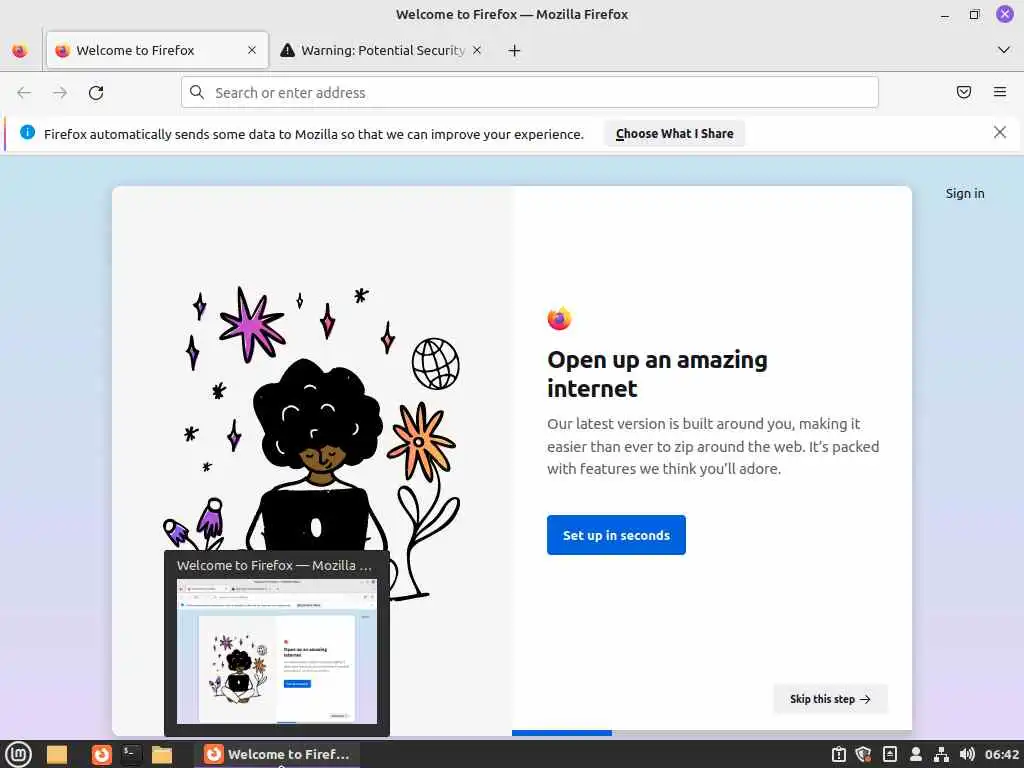Switch to Warning: Potential Security tab

tap(382, 50)
